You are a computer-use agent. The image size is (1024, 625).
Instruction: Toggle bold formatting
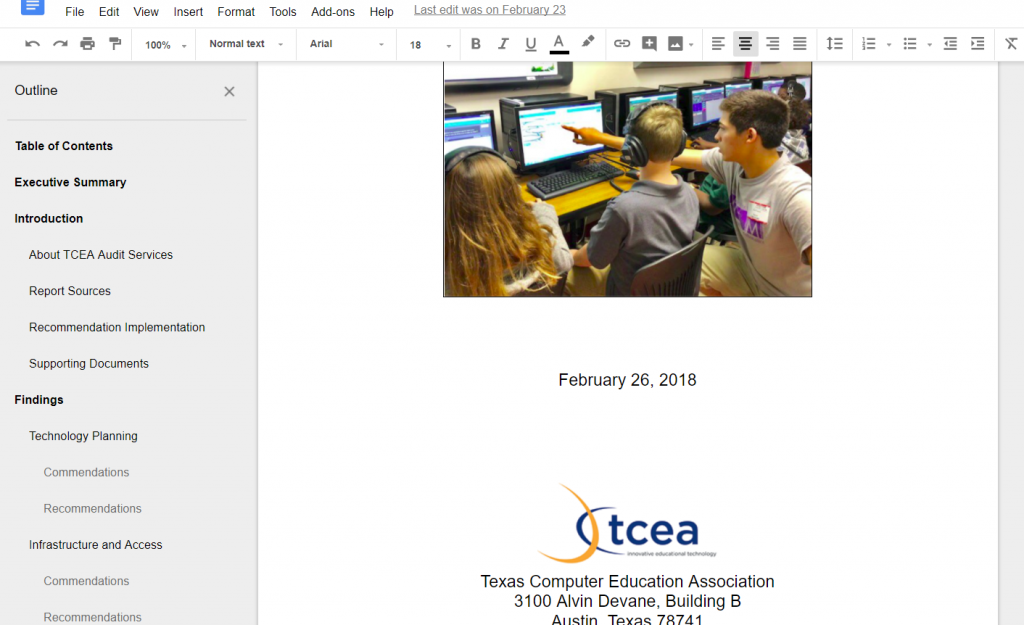point(475,44)
